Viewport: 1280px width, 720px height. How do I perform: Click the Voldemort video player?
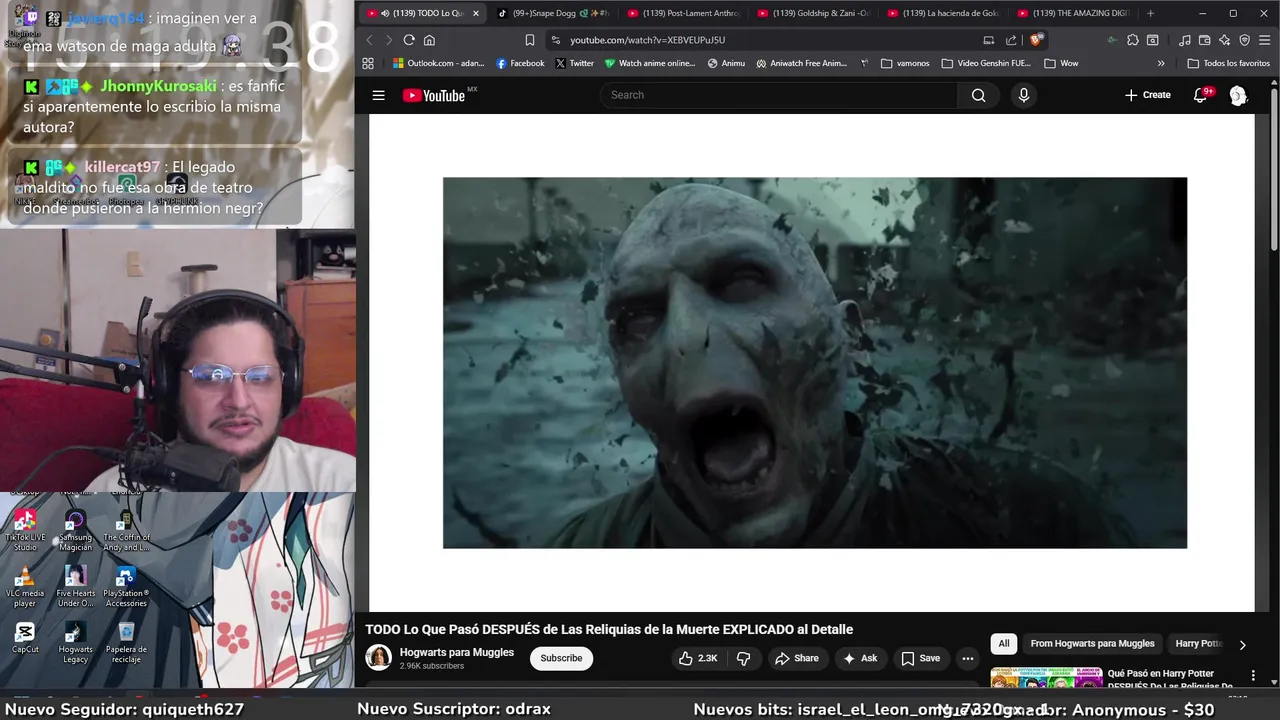[x=811, y=363]
